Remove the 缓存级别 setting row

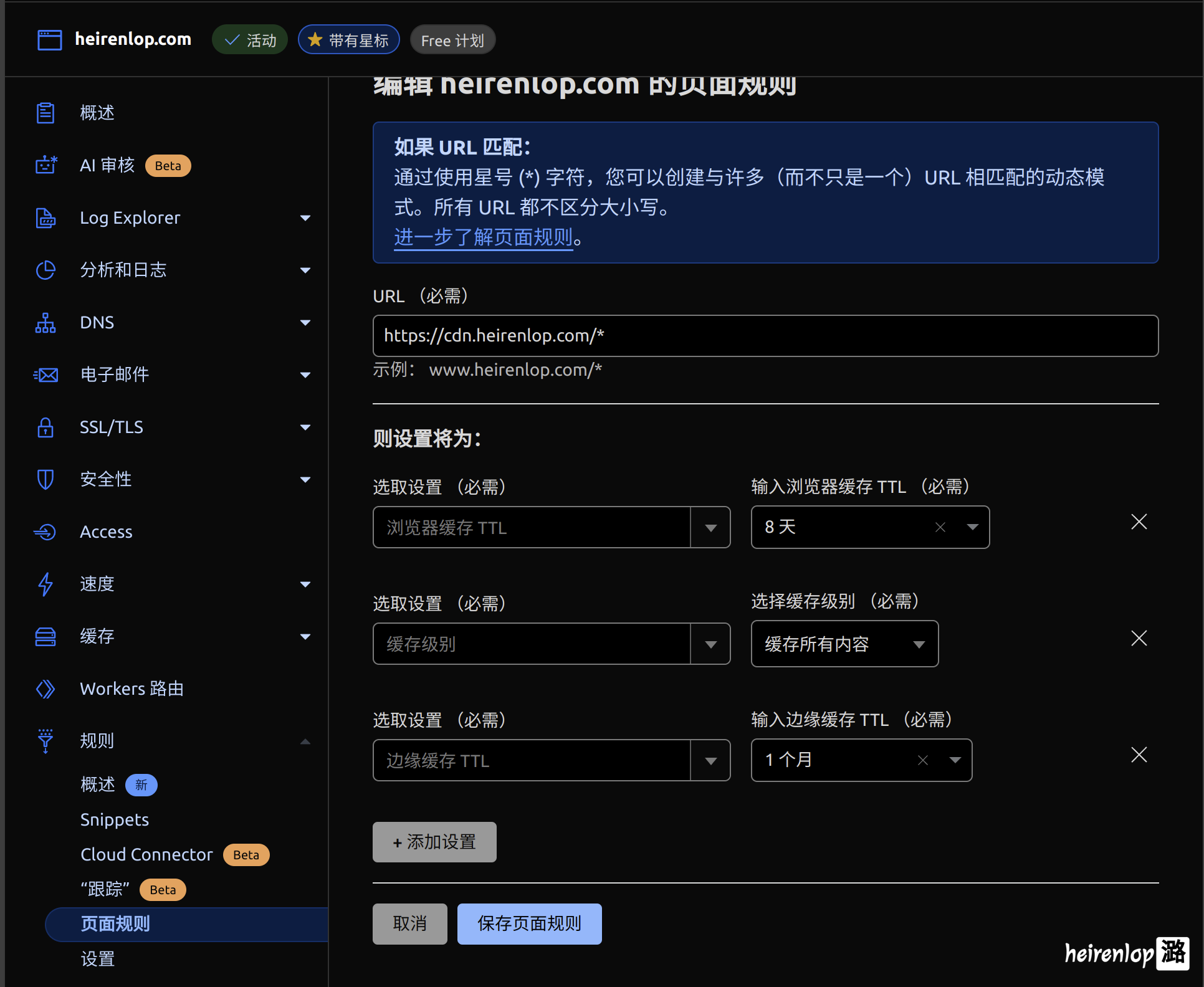point(1139,638)
